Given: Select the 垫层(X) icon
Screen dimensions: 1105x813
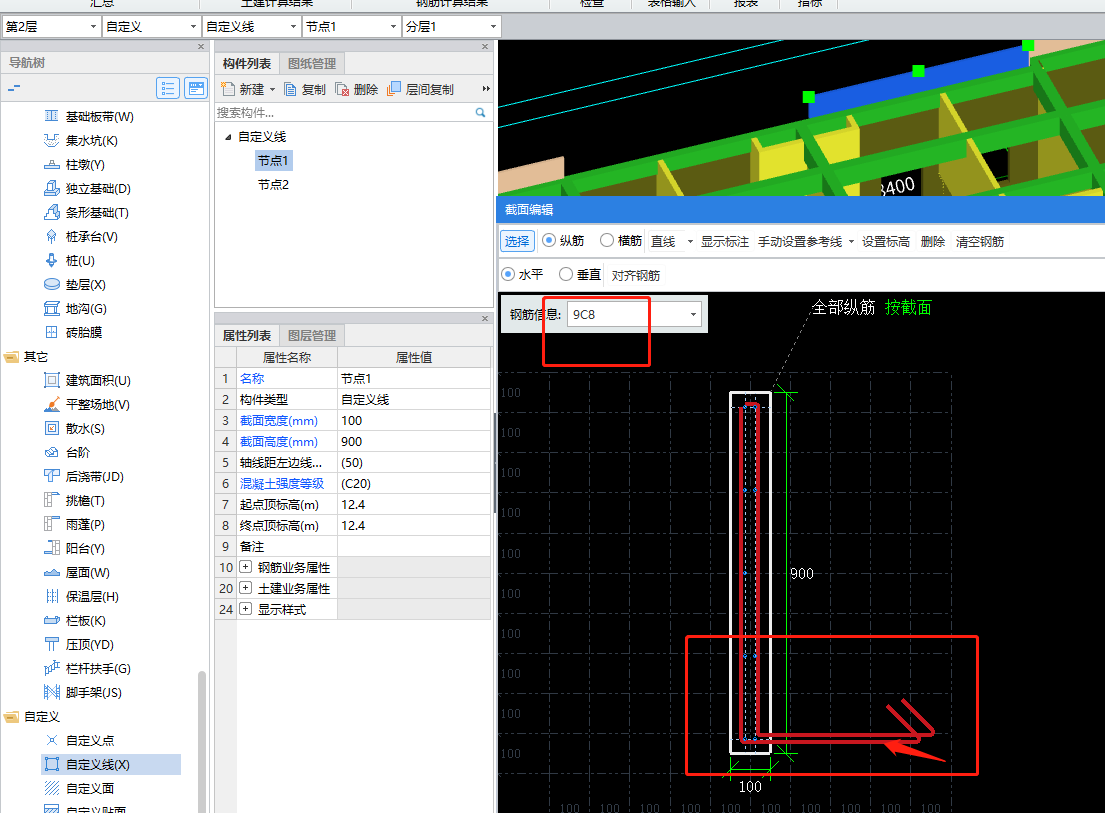Looking at the screenshot, I should (51, 284).
